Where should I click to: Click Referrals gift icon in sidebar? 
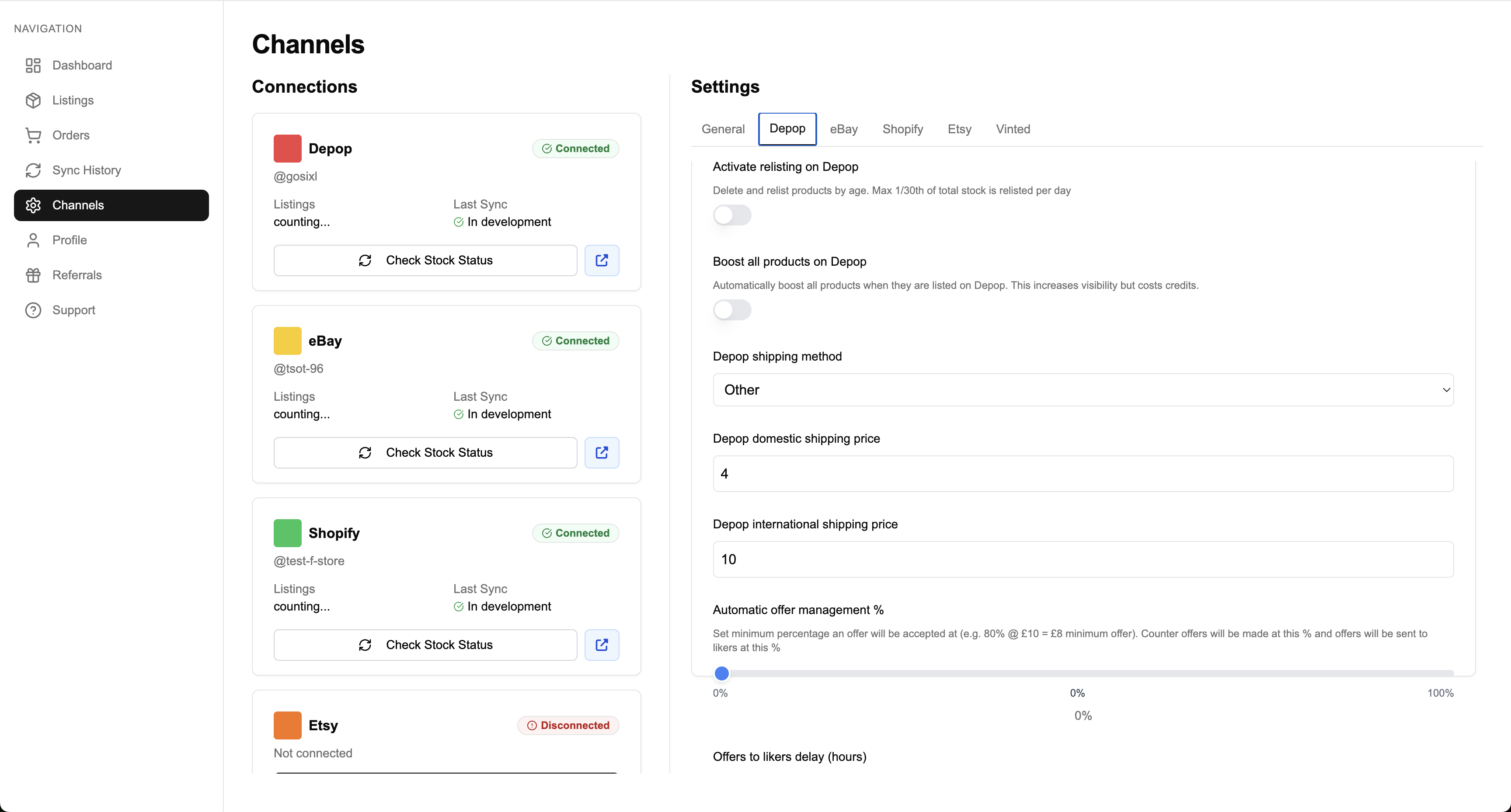pyautogui.click(x=33, y=275)
